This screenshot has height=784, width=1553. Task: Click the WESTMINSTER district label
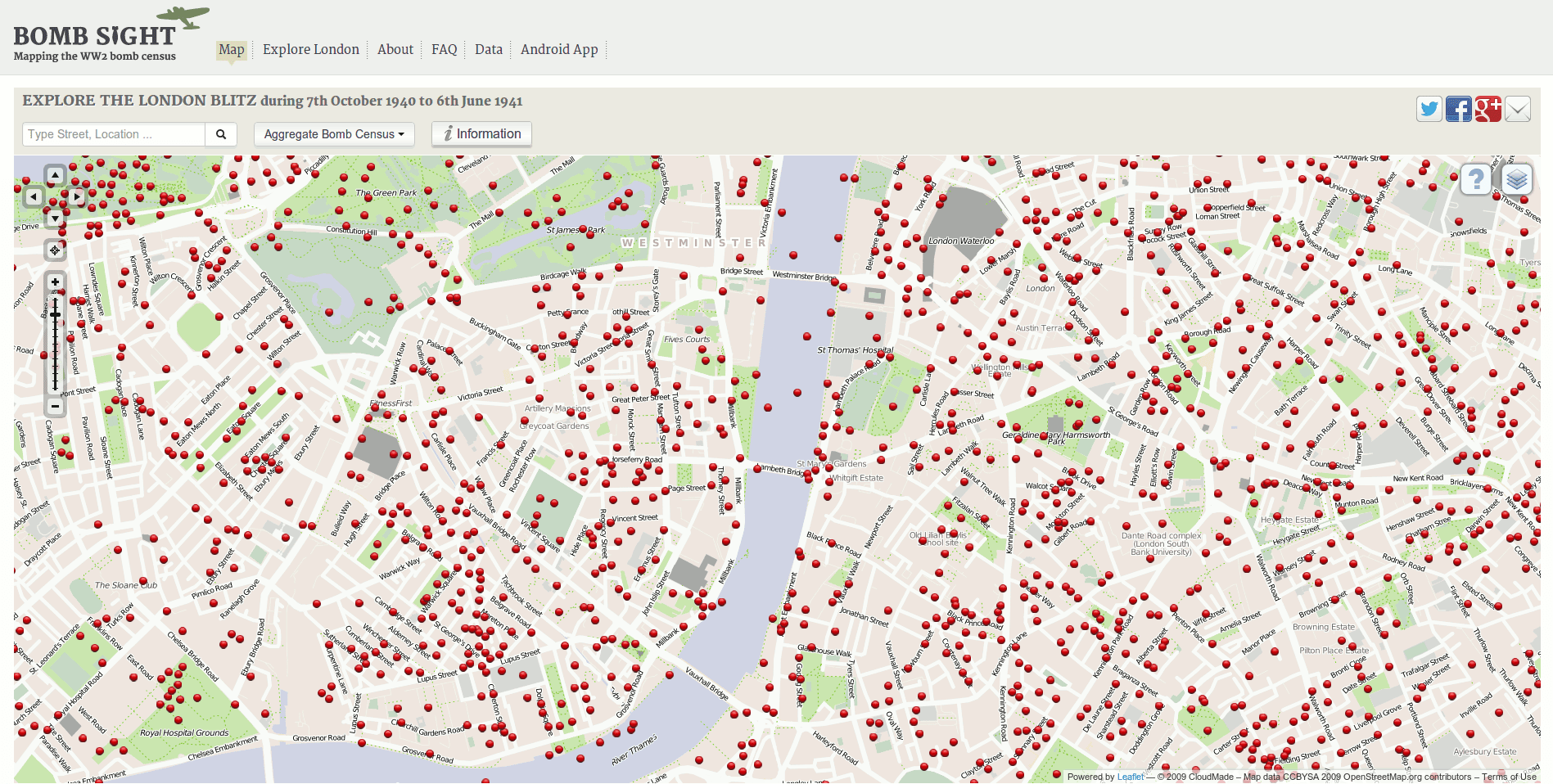tap(694, 243)
